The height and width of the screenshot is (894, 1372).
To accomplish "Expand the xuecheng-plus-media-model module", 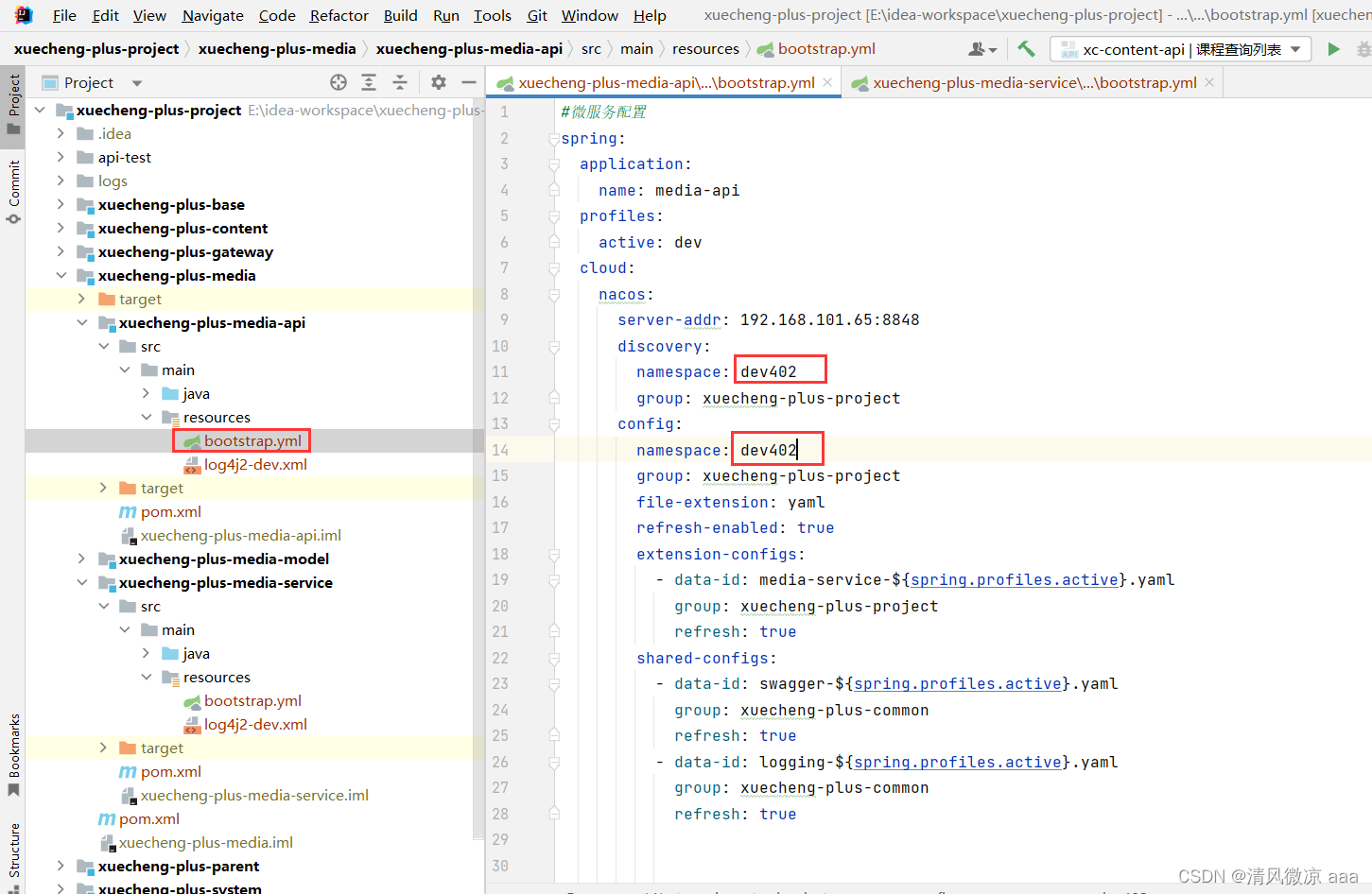I will (82, 559).
